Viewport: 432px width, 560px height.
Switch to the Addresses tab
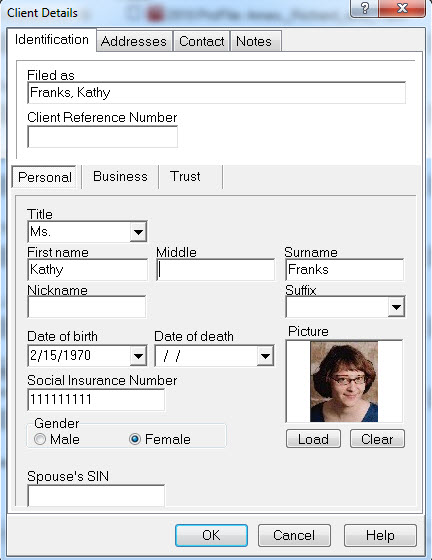click(134, 41)
